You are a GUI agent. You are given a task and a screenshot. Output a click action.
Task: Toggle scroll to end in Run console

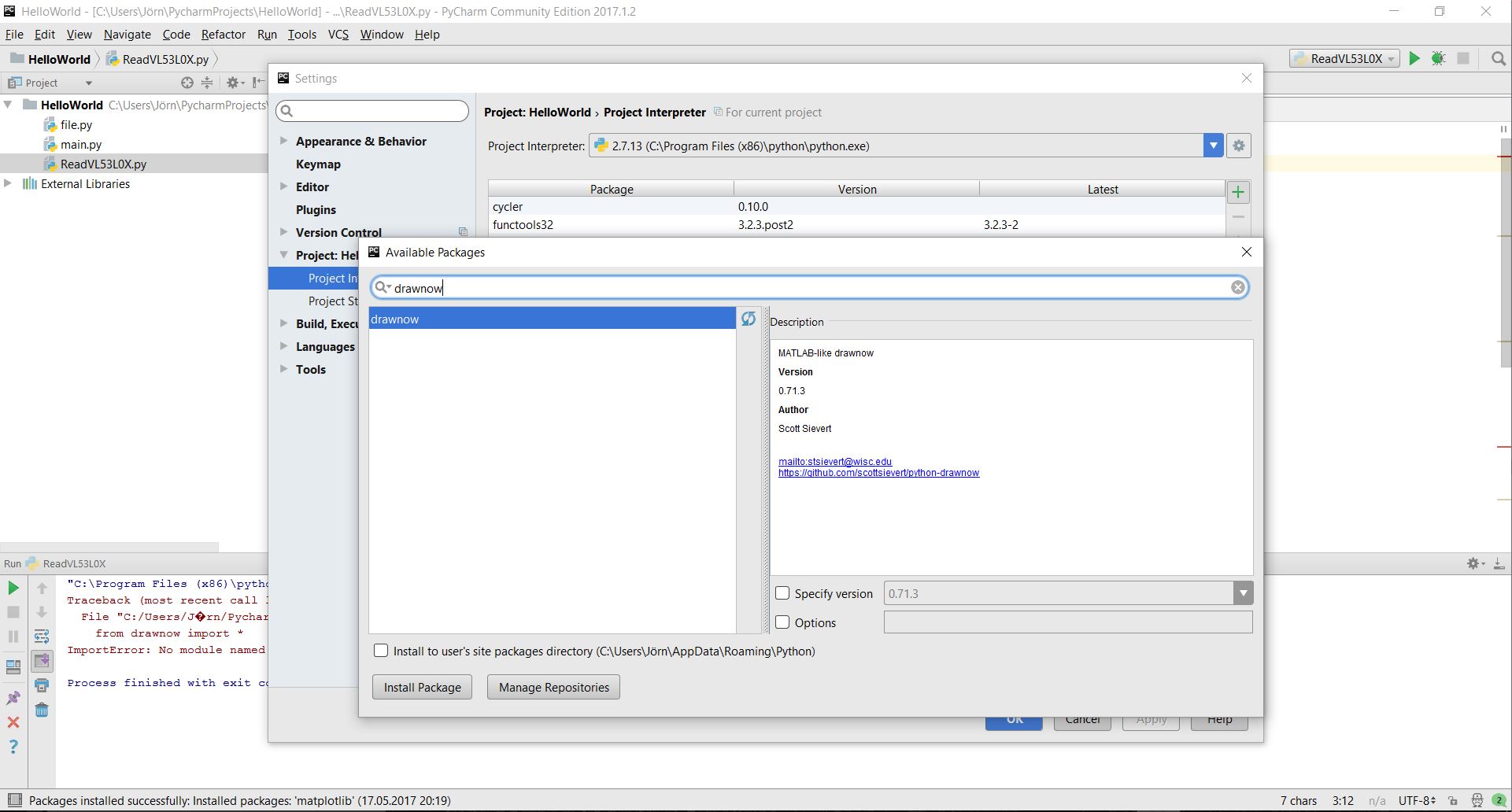point(42,661)
